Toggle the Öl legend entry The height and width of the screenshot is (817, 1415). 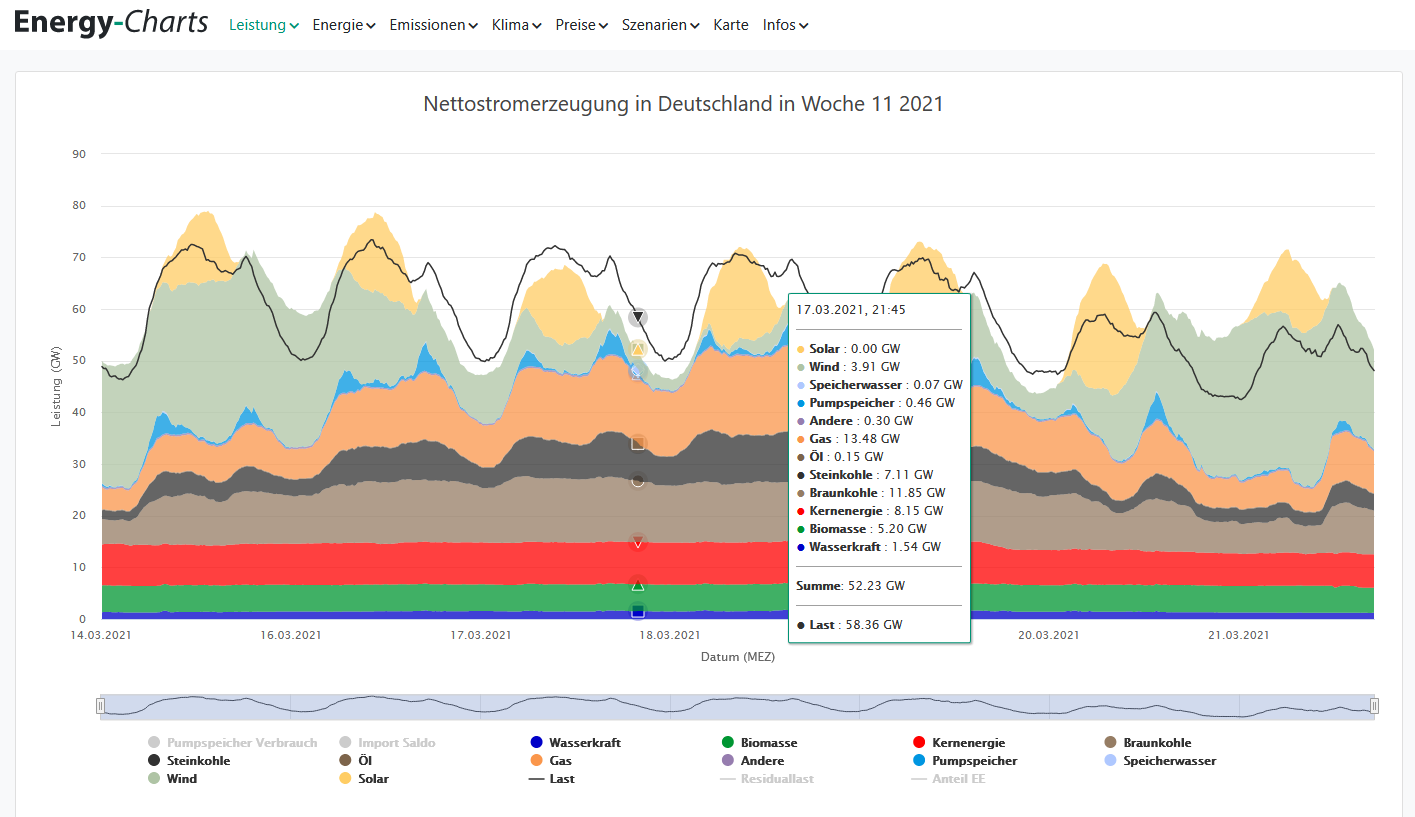point(355,761)
